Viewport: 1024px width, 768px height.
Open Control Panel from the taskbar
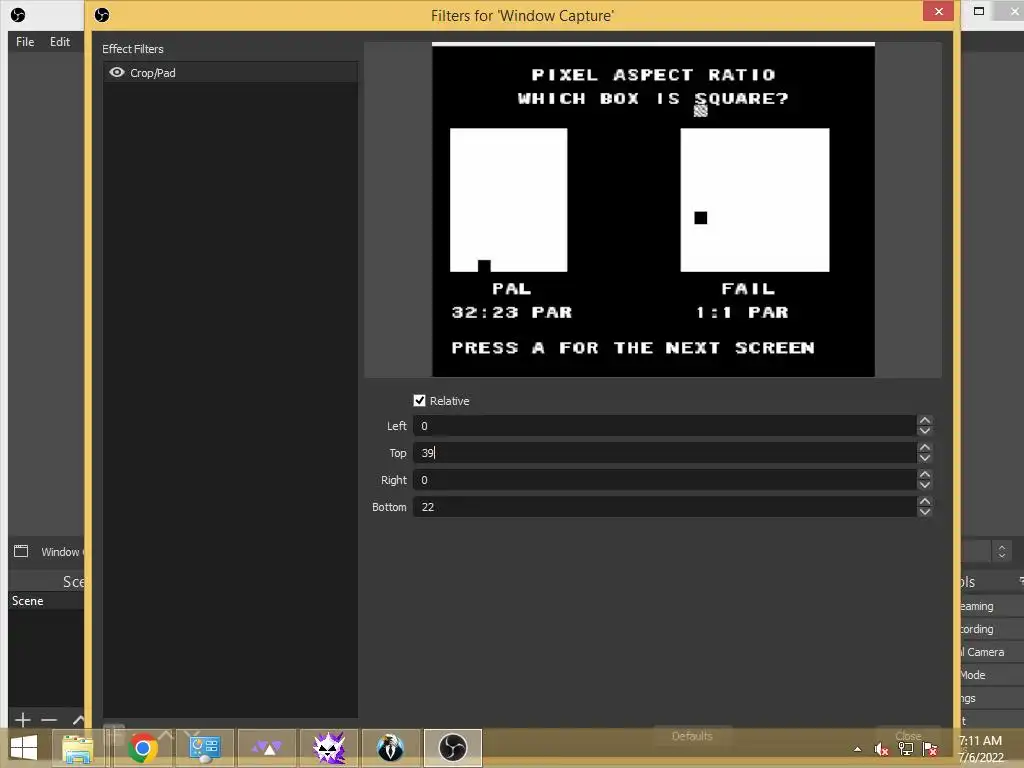pos(204,748)
